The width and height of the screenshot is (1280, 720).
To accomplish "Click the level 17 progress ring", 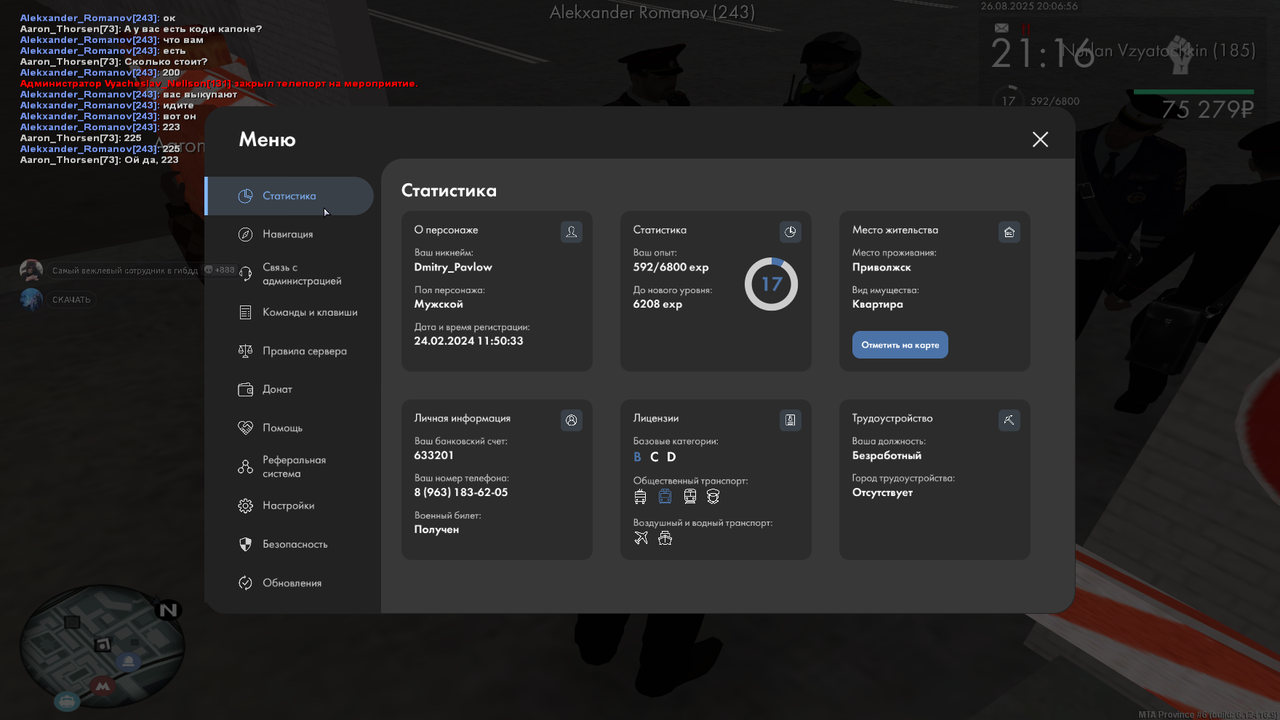I will pos(771,284).
